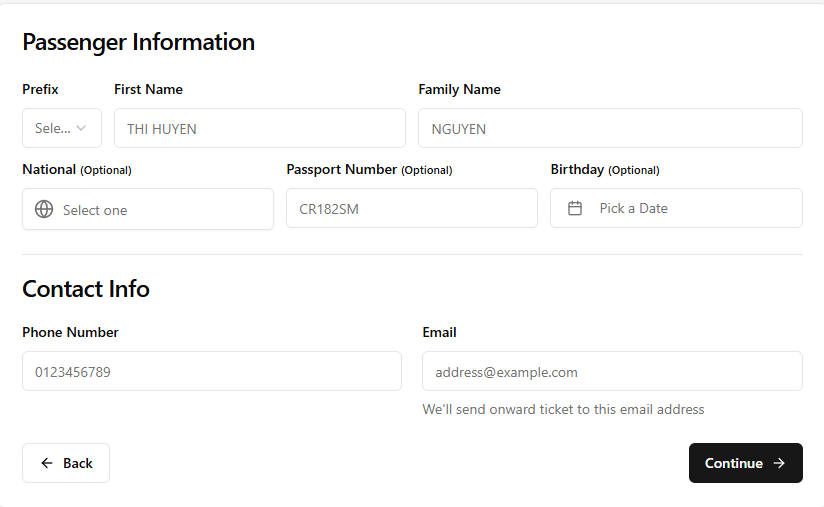The height and width of the screenshot is (507, 824).
Task: Open the National Select one dropdown
Action: pos(148,209)
